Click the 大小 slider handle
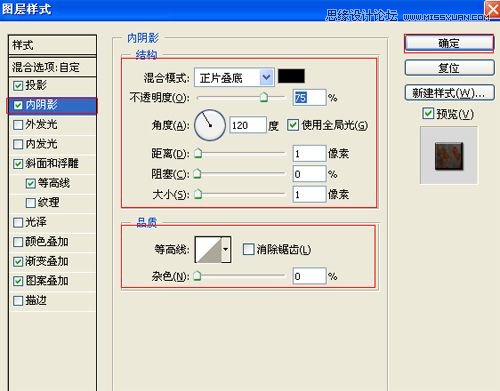The height and width of the screenshot is (391, 500). [x=198, y=194]
